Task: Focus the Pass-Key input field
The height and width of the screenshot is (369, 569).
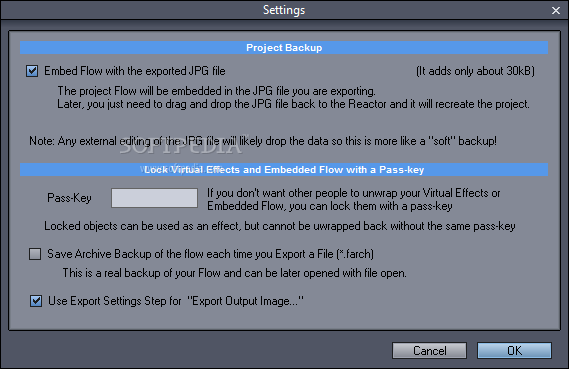Action: coord(154,198)
